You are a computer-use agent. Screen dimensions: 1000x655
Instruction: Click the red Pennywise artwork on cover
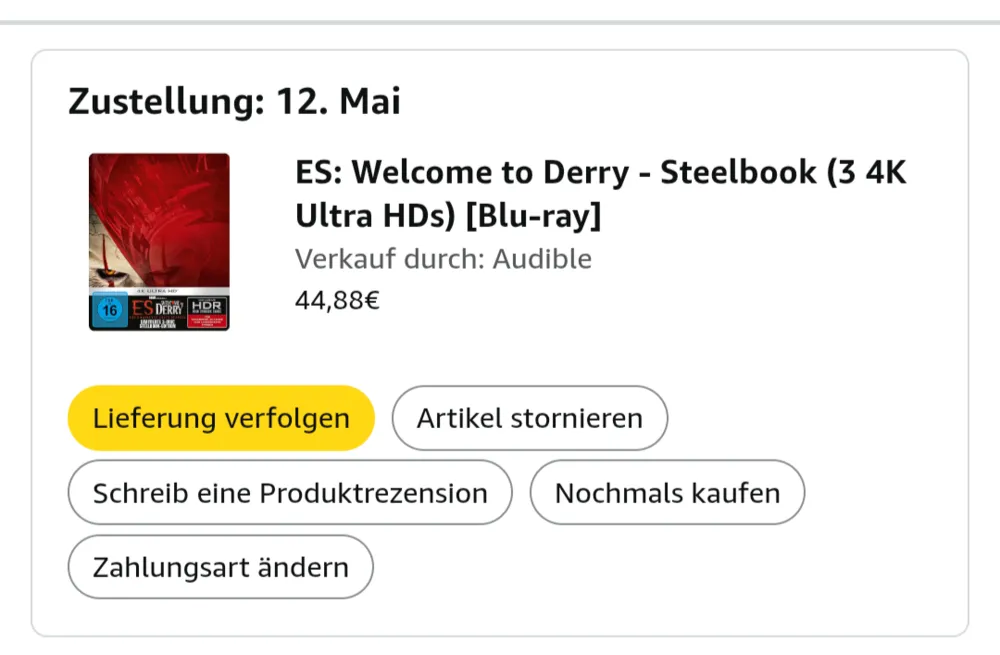159,220
